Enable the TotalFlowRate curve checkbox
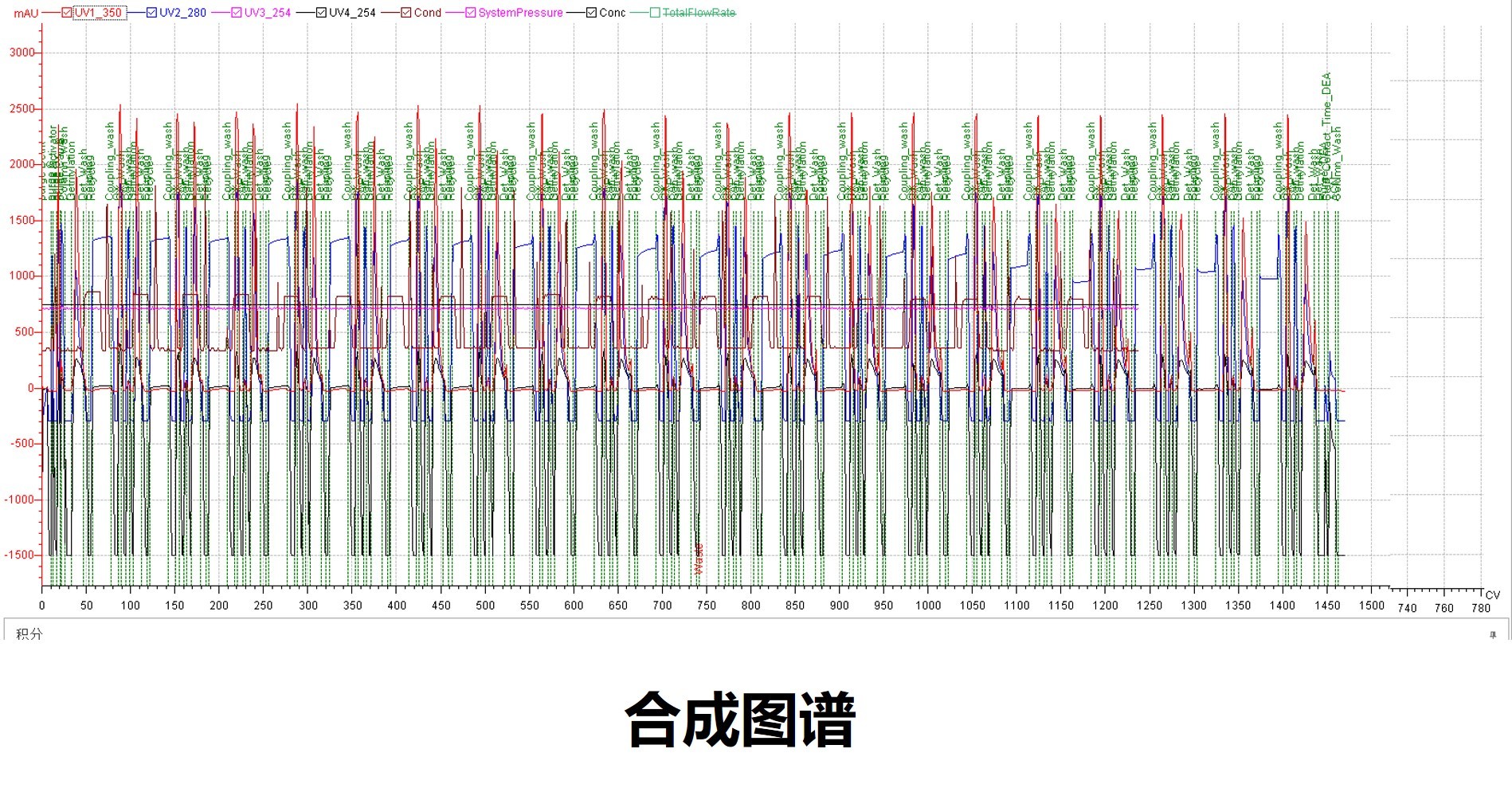The image size is (1512, 788). tap(655, 13)
